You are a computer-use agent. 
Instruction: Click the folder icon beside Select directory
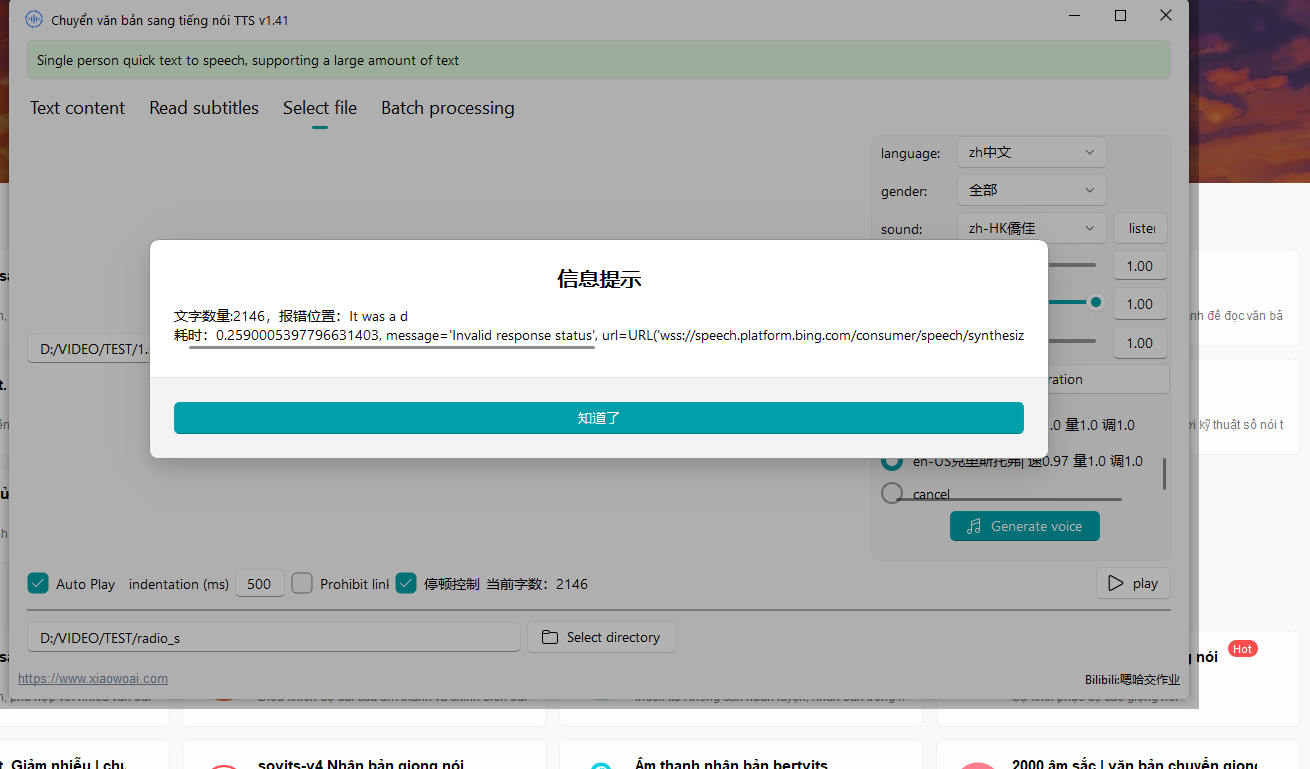coord(549,637)
